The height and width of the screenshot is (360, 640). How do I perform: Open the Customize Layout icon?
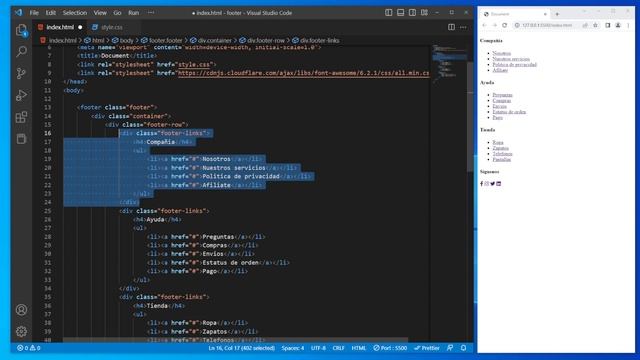424,13
